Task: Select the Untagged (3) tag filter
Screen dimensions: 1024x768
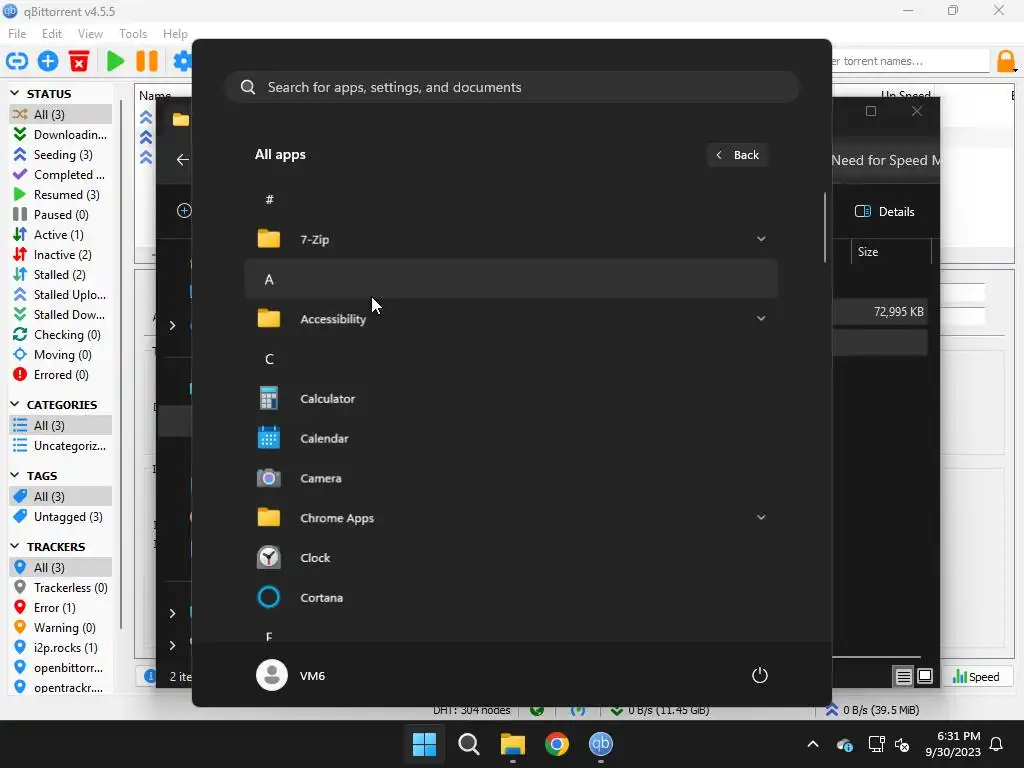Action: pos(61,517)
